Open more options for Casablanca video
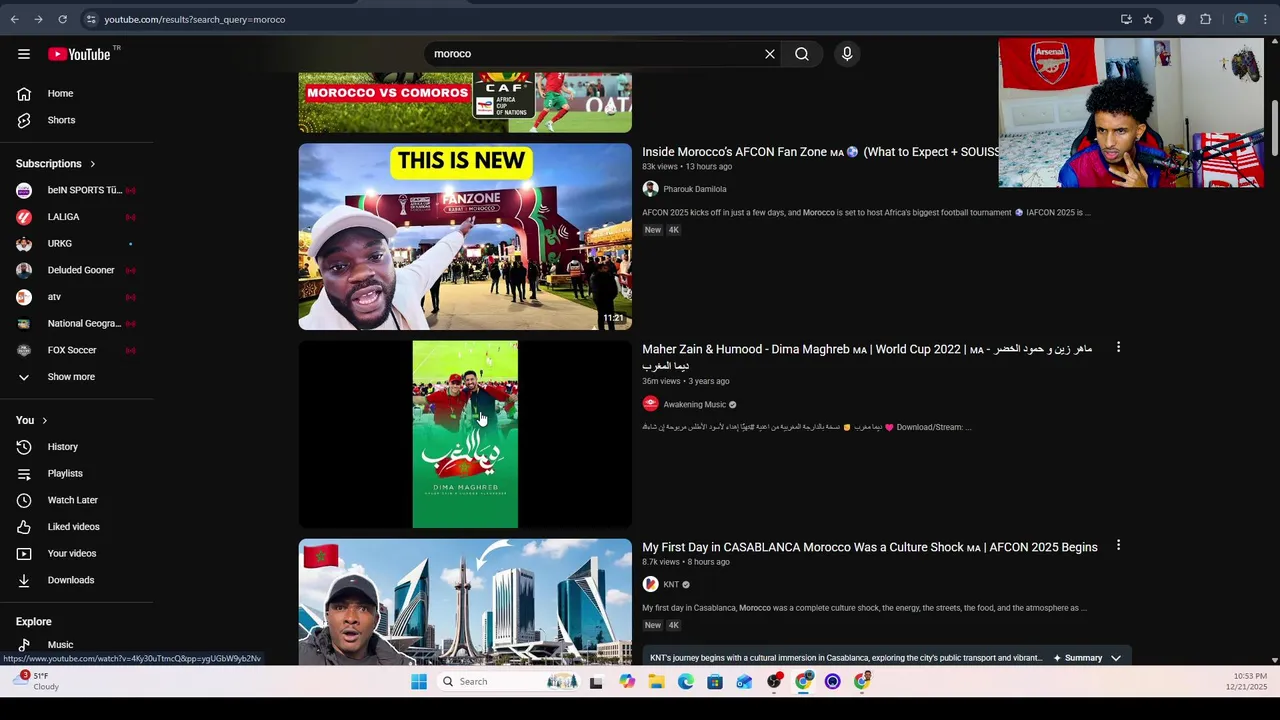 point(1118,545)
